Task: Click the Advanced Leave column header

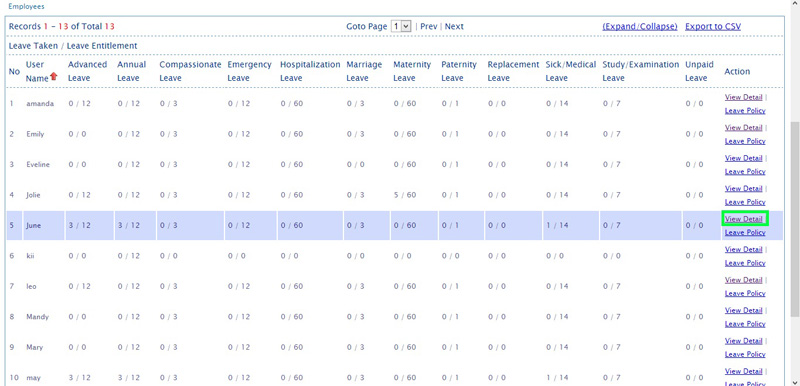Action: pos(87,71)
